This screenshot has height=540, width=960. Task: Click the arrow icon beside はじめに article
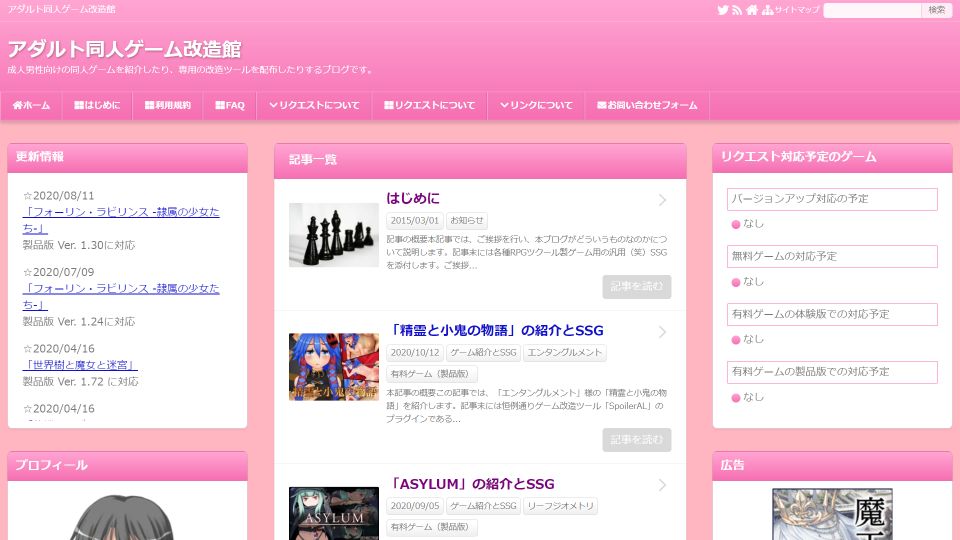(662, 200)
